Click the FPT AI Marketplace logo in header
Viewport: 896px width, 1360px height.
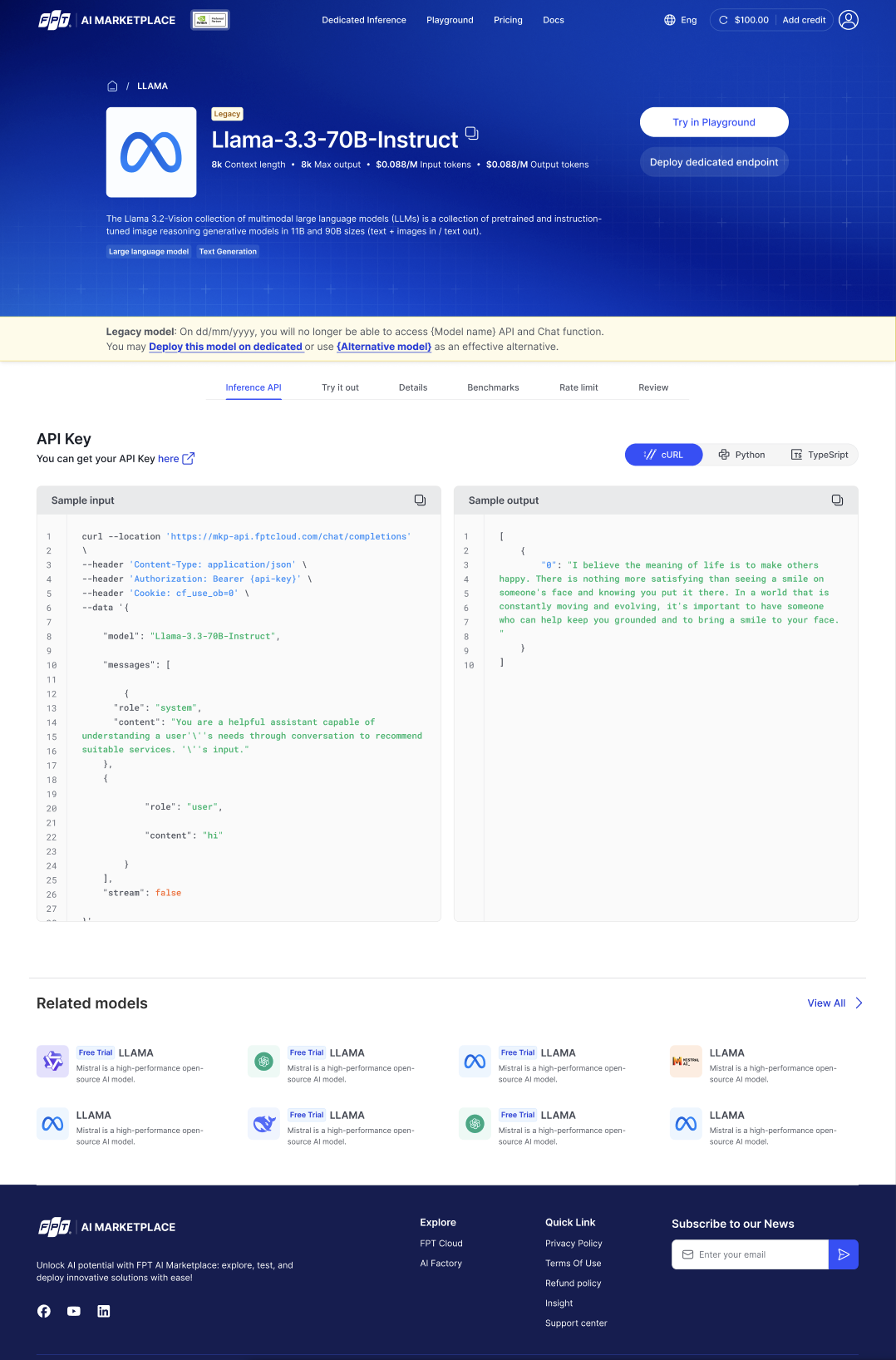click(x=107, y=20)
